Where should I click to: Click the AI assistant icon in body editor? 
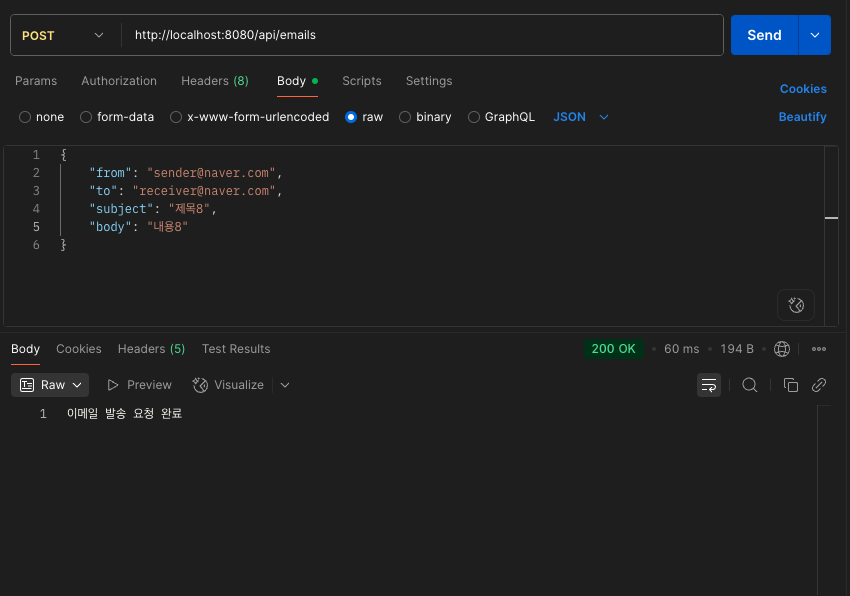tap(795, 305)
